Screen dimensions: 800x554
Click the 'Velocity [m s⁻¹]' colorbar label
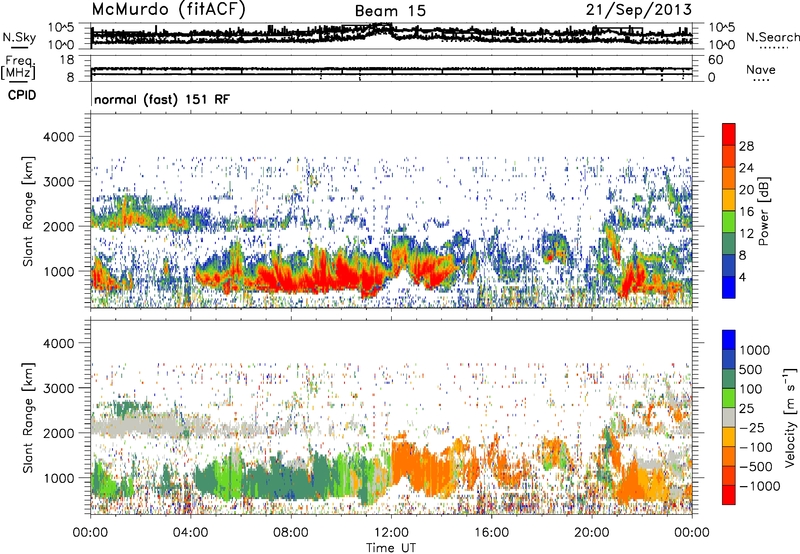tap(790, 417)
